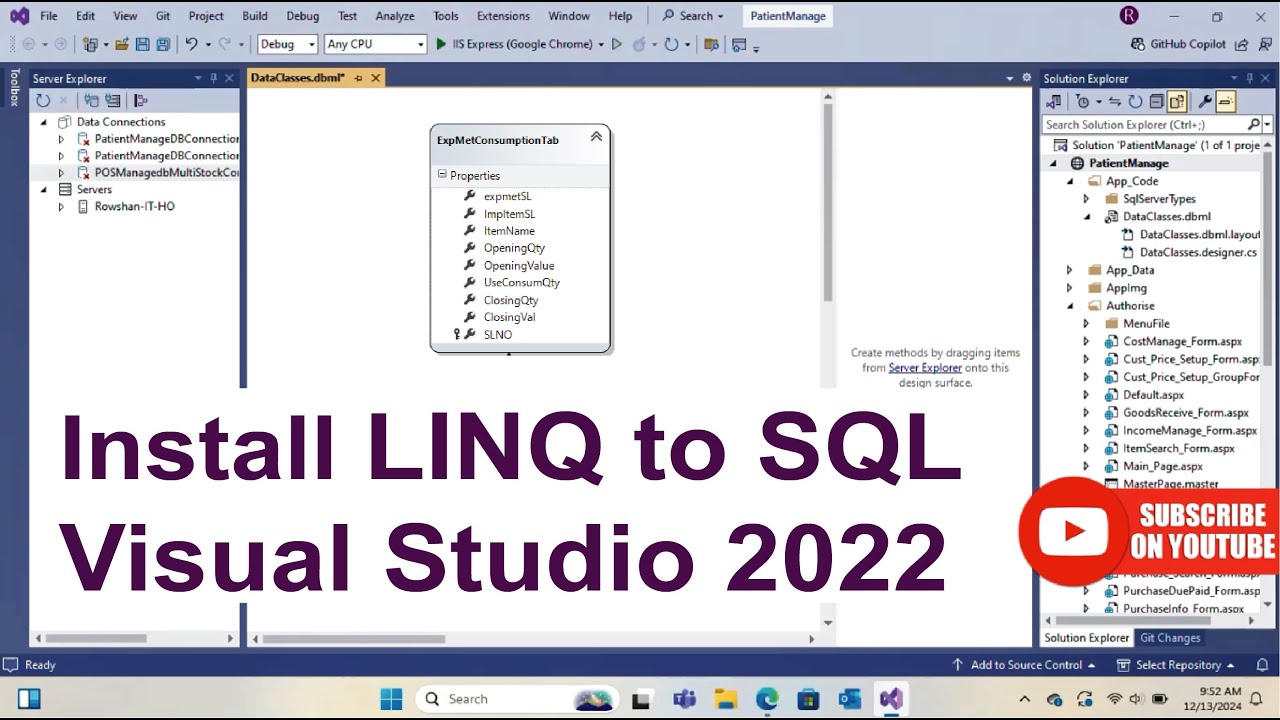Select the ItemName property

pyautogui.click(x=509, y=231)
